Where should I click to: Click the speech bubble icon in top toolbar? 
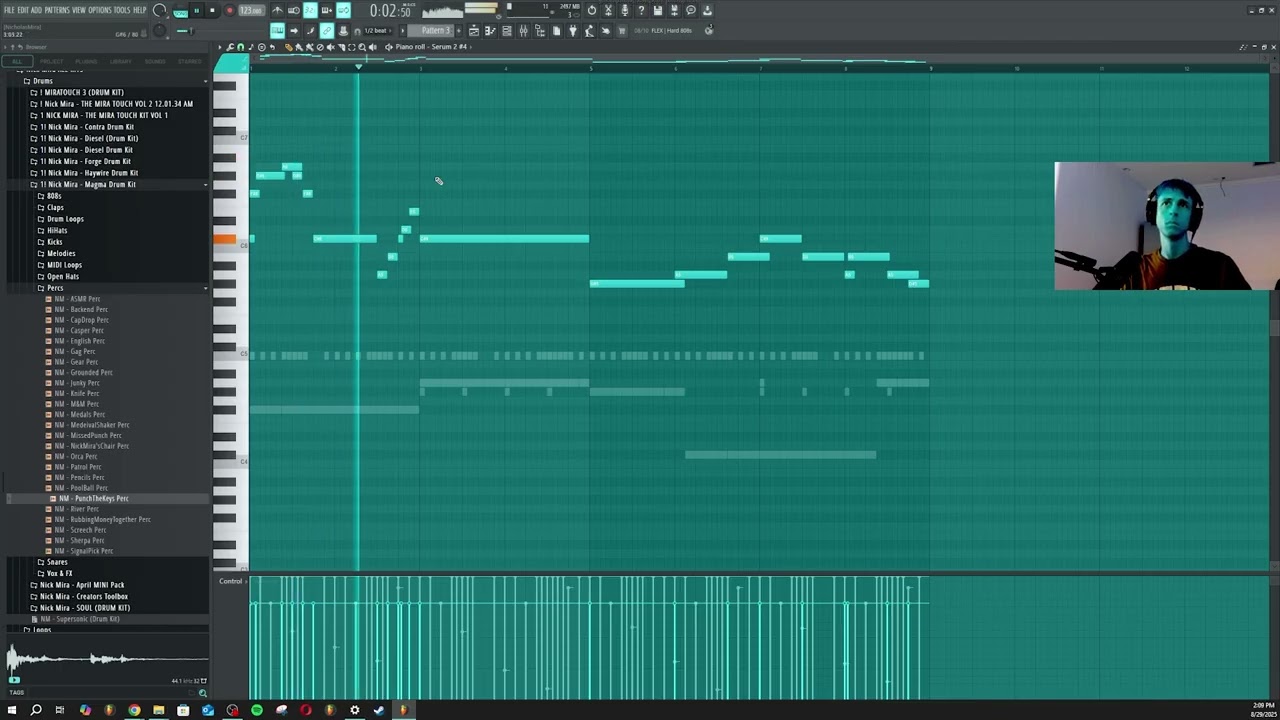click(690, 10)
